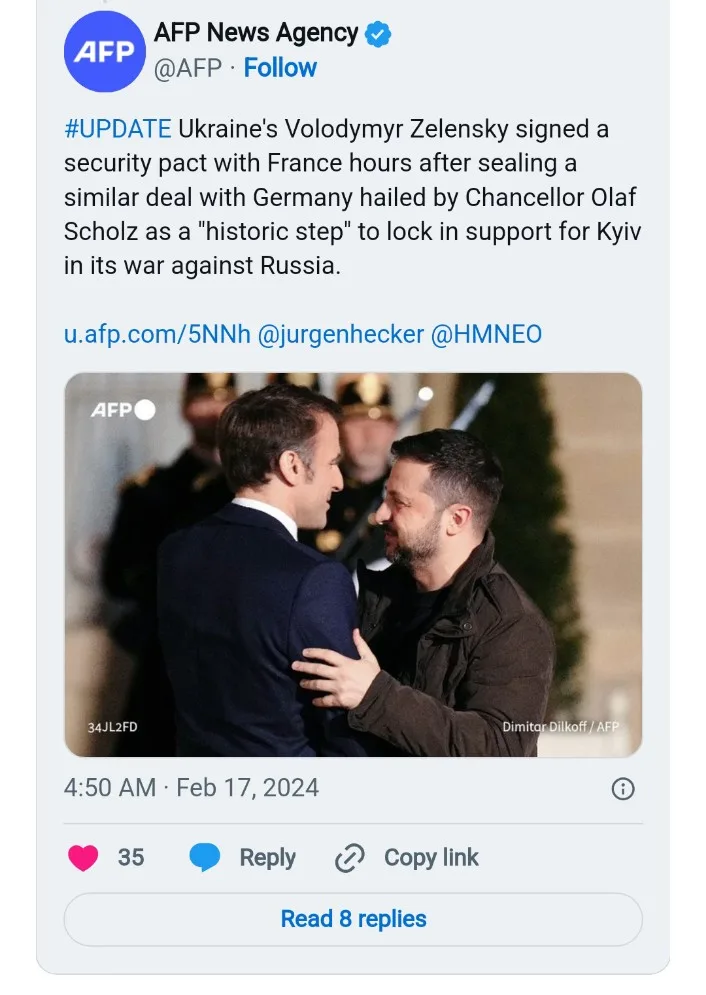Click the chain link icon
Image resolution: width=706 pixels, height=995 pixels.
tap(349, 858)
